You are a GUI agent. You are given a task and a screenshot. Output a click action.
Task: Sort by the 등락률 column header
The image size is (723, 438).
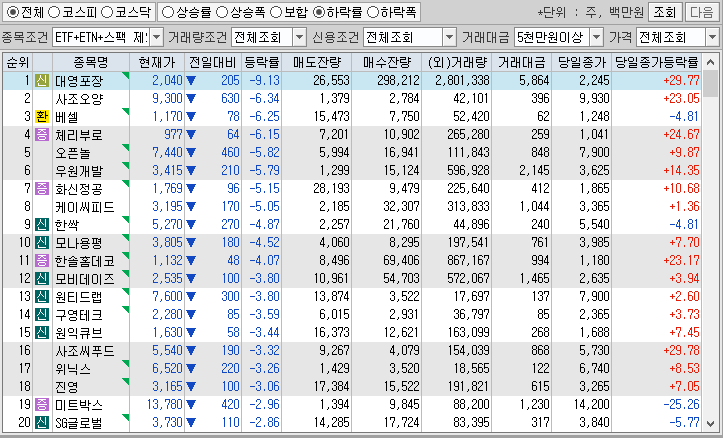point(261,62)
